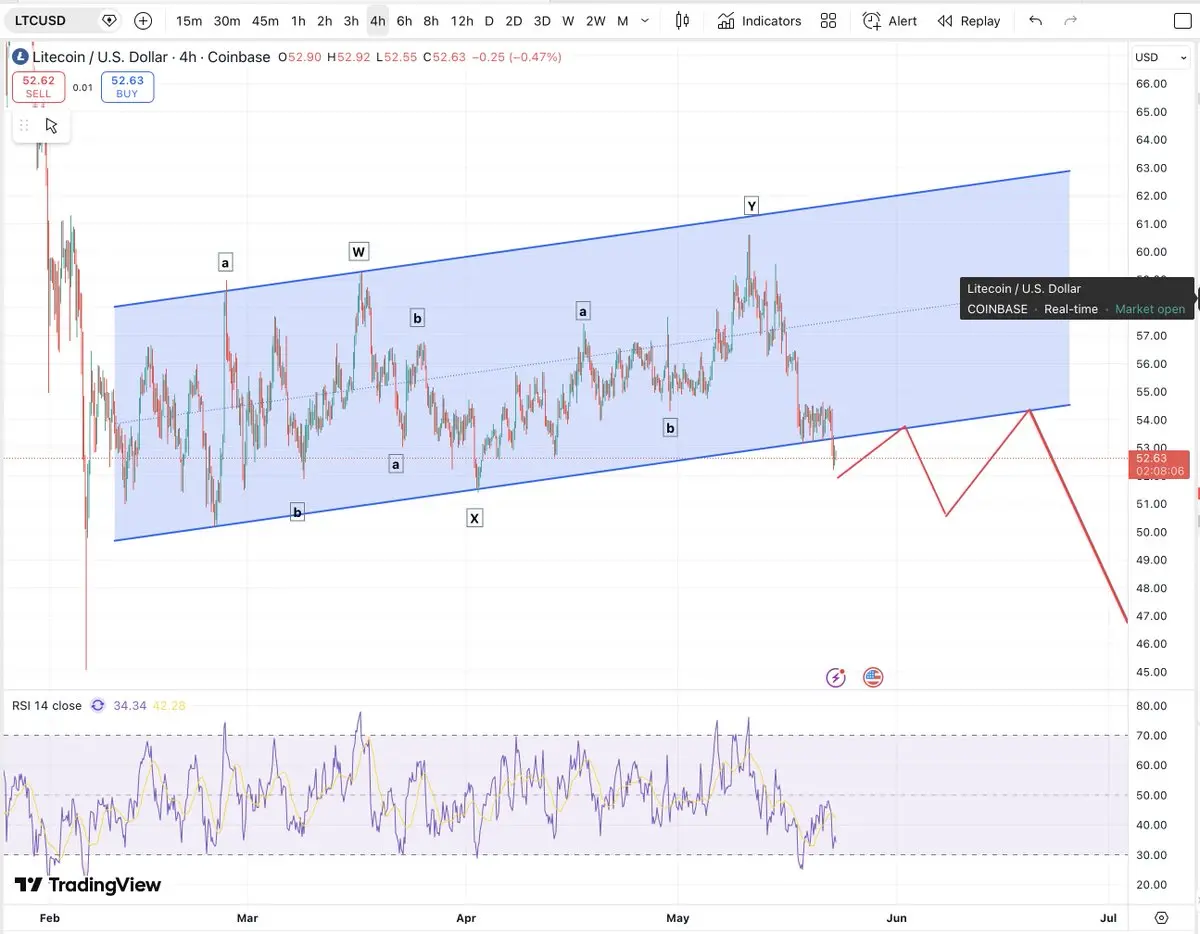Expand the timeframe dropdown arrow

pyautogui.click(x=645, y=21)
